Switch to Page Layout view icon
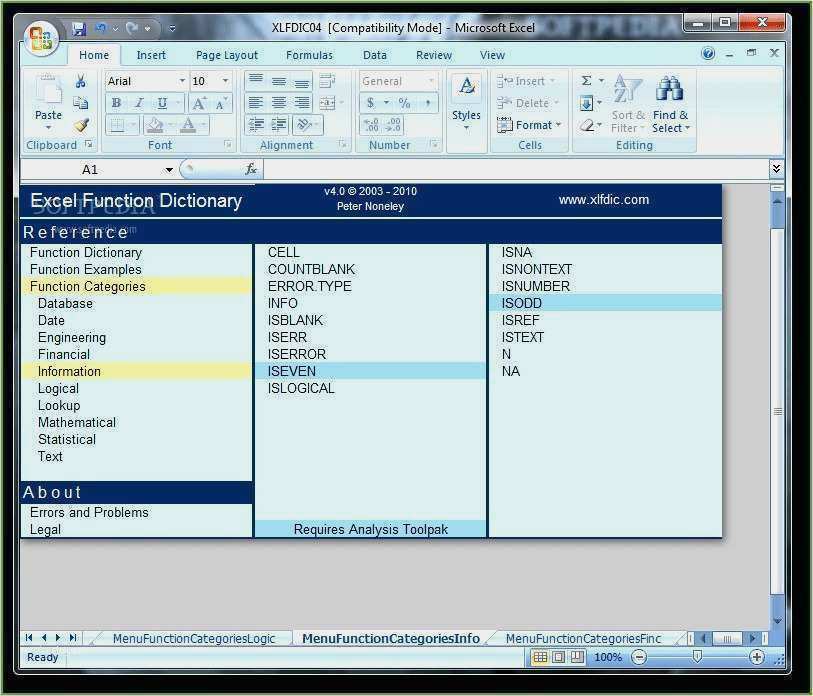This screenshot has height=696, width=813. pyautogui.click(x=558, y=657)
